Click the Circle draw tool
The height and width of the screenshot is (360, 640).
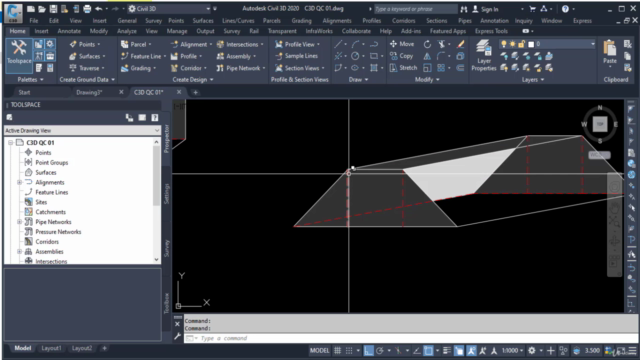(355, 56)
